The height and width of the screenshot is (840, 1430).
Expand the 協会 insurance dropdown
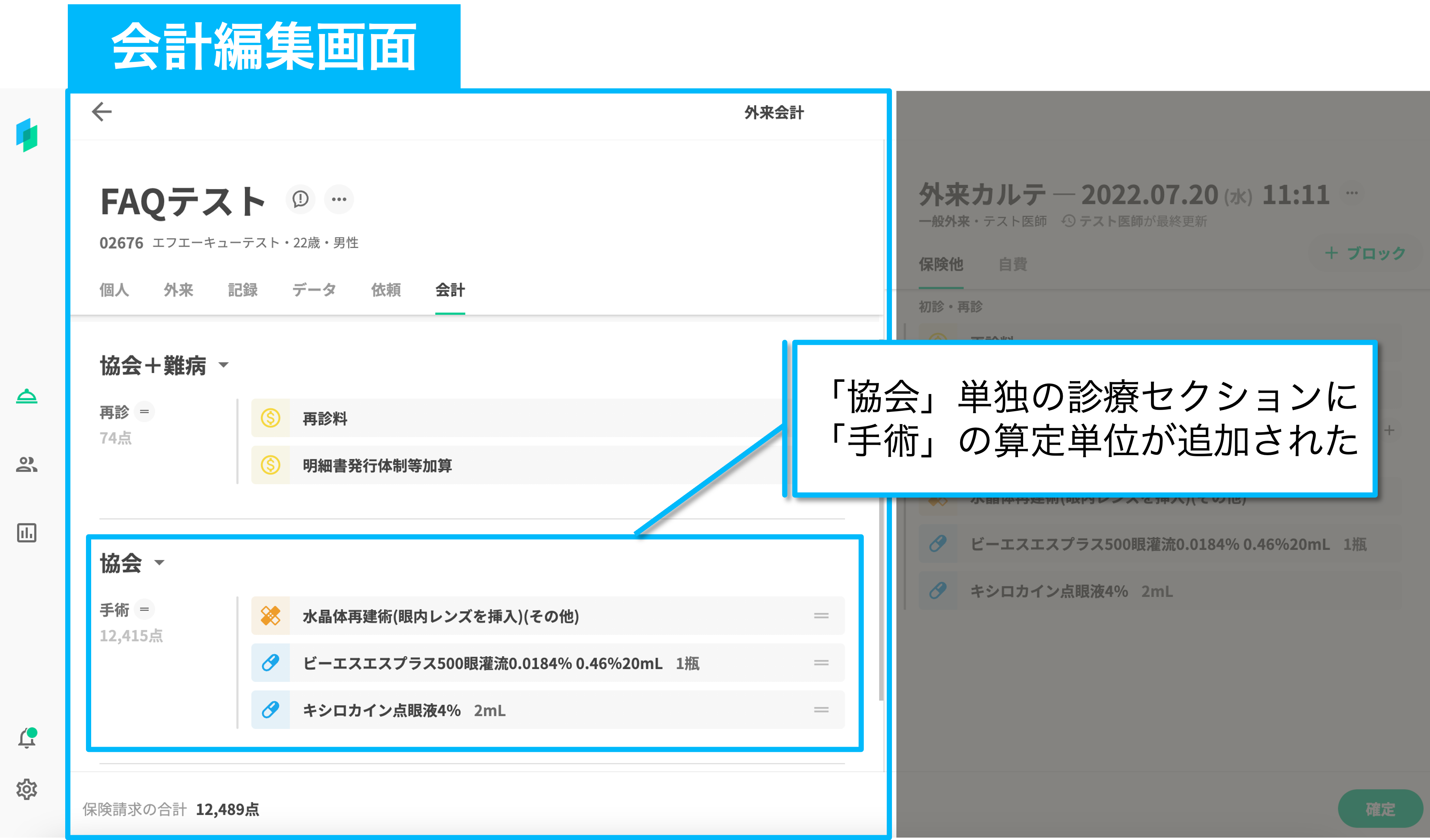pyautogui.click(x=159, y=563)
